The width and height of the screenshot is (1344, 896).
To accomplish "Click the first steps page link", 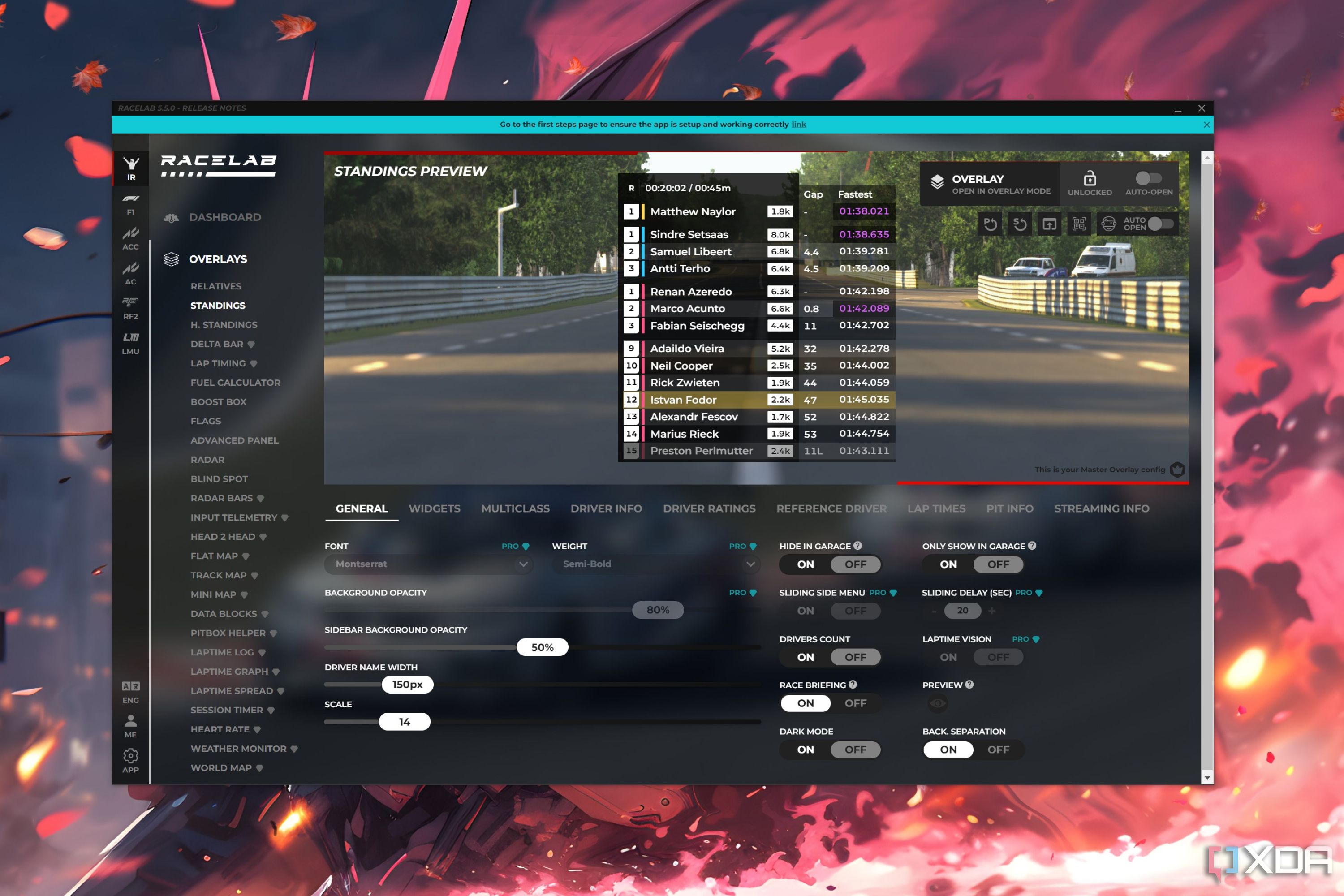I will tap(800, 124).
